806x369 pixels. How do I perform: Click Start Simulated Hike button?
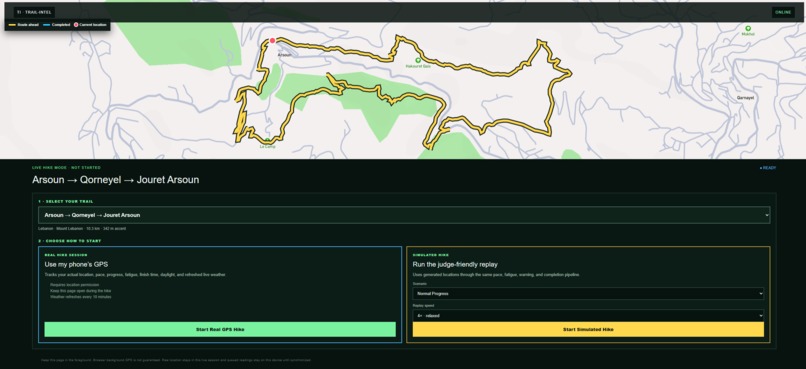click(x=588, y=329)
